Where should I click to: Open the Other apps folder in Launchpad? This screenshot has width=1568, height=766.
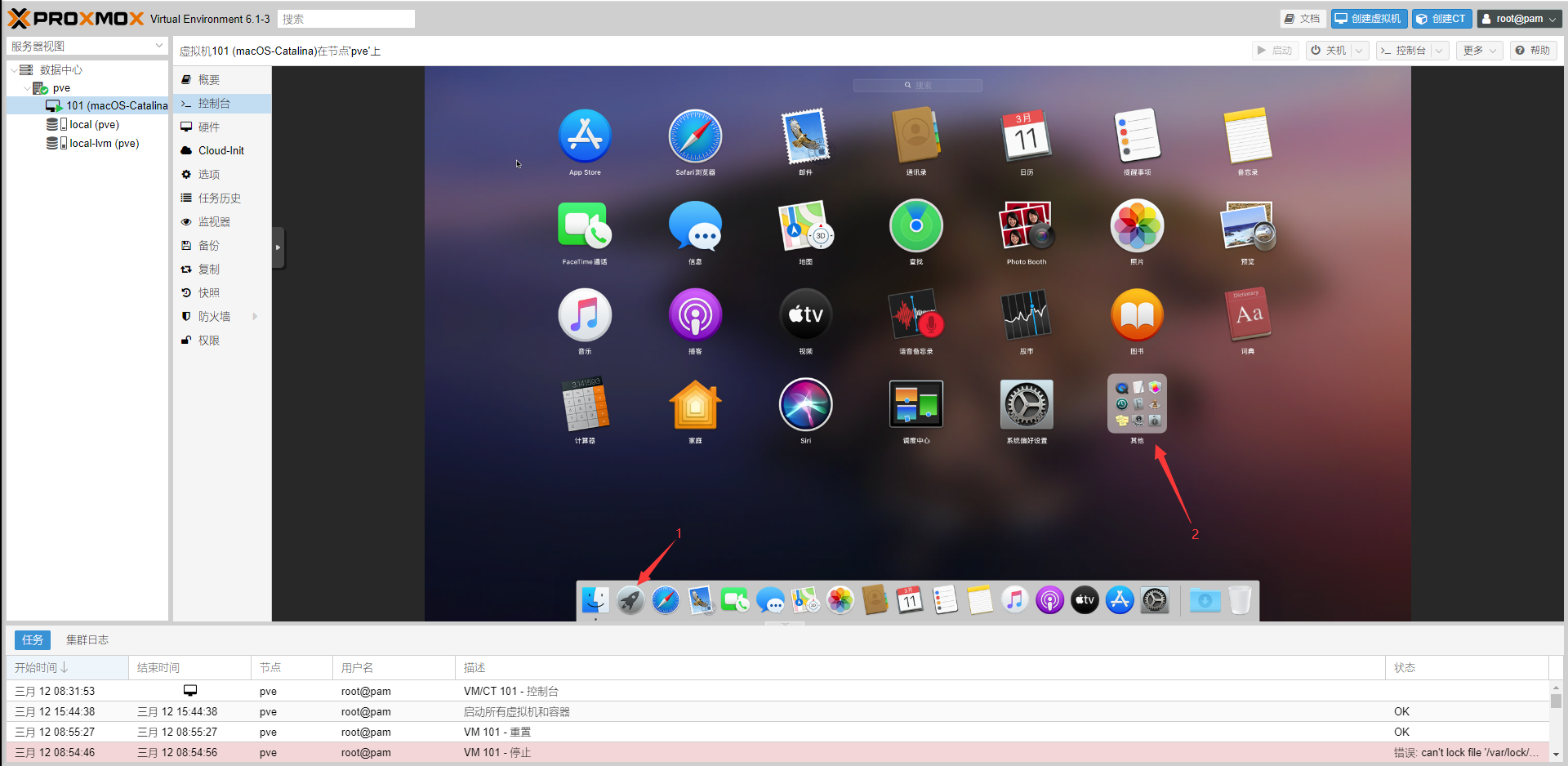tap(1137, 405)
